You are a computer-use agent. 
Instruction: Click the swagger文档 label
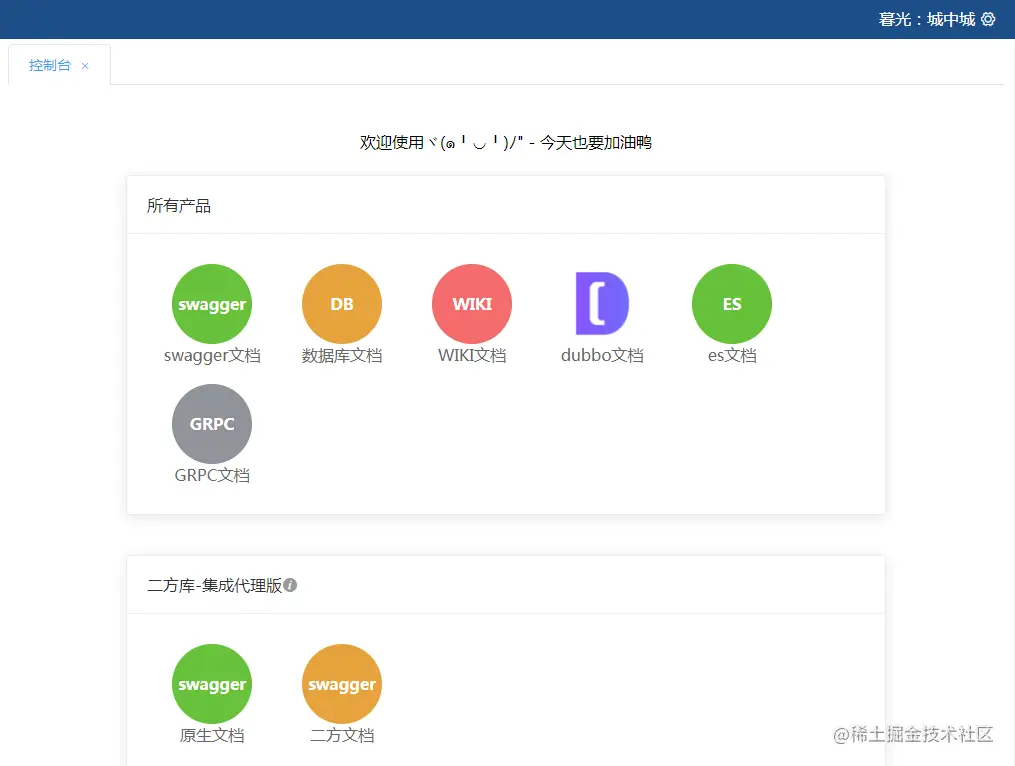click(x=212, y=355)
